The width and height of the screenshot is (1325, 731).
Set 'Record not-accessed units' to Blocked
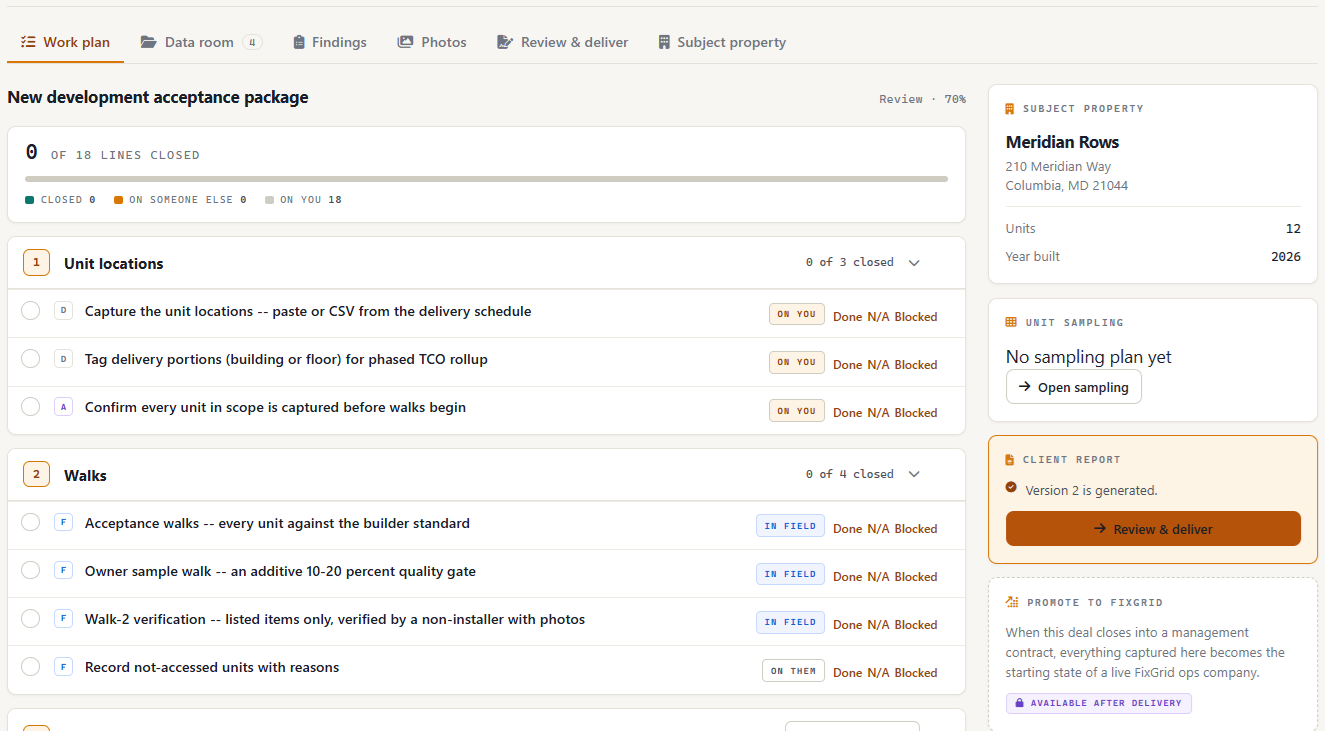click(x=916, y=673)
